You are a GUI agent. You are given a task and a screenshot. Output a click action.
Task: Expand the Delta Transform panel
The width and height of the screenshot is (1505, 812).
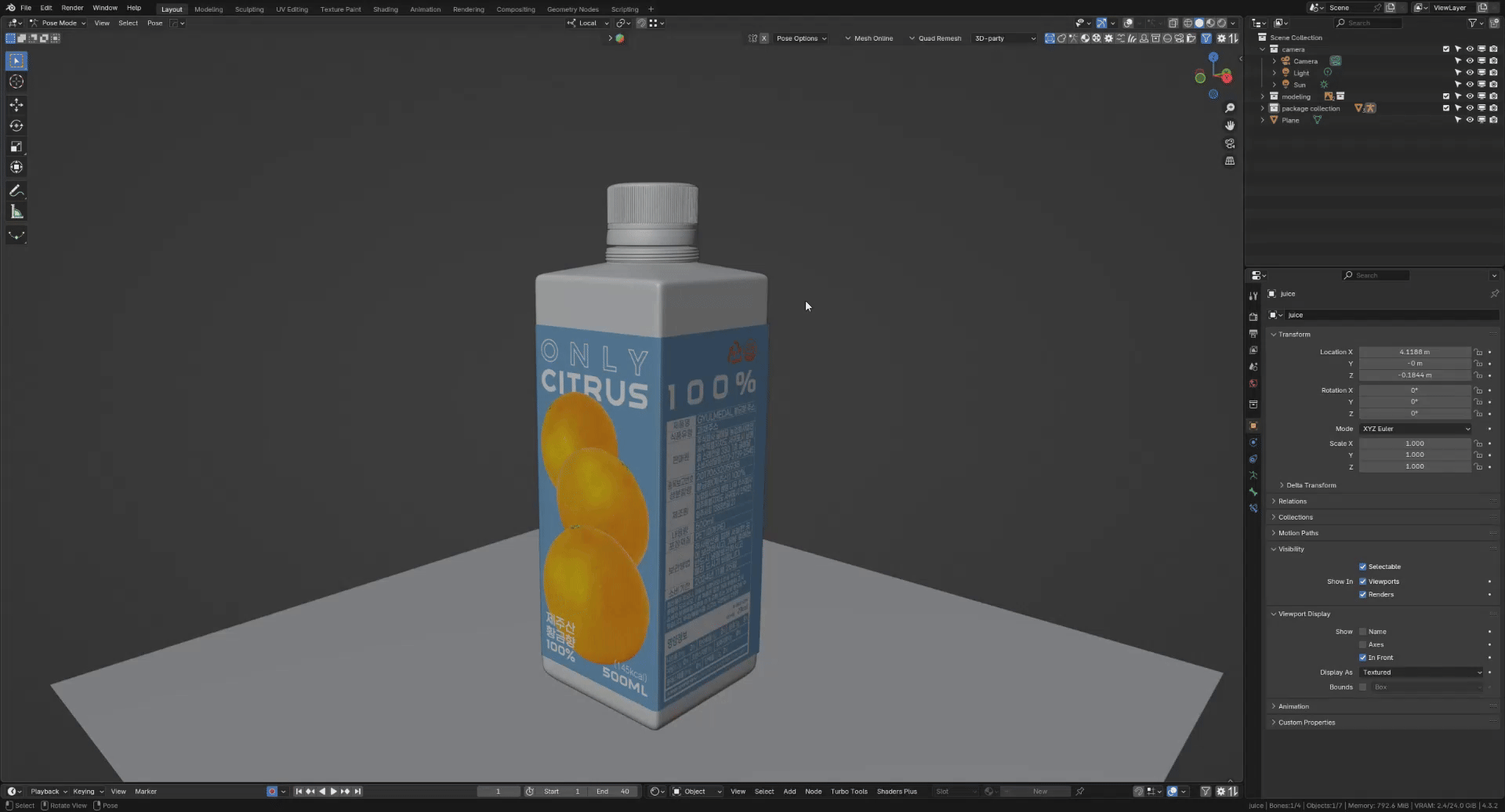tap(1311, 485)
